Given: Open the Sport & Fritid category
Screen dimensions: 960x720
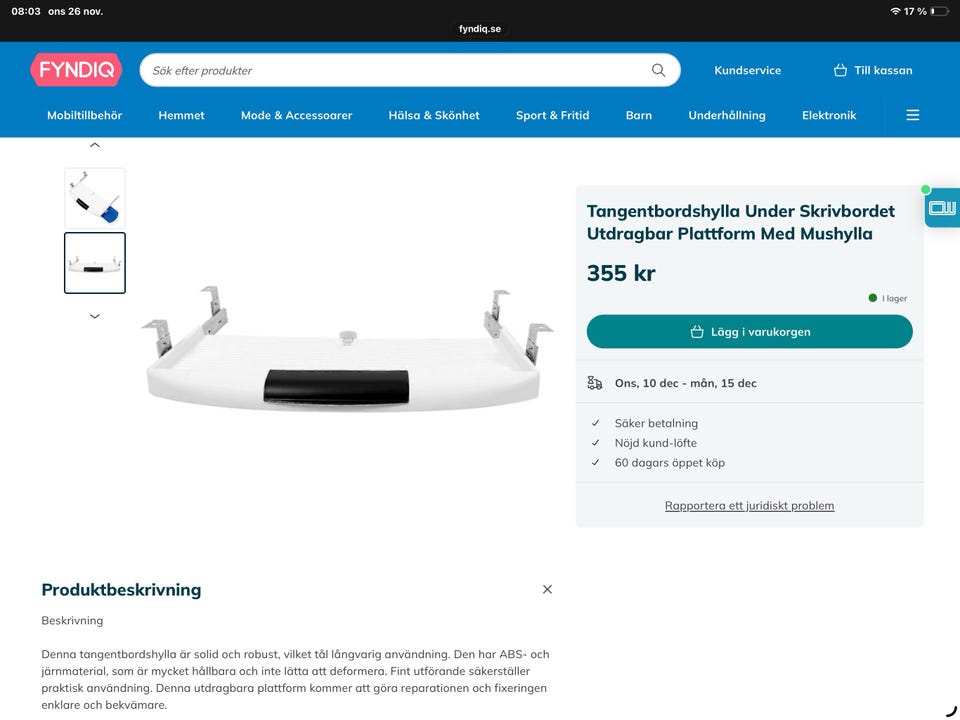Looking at the screenshot, I should pos(552,115).
